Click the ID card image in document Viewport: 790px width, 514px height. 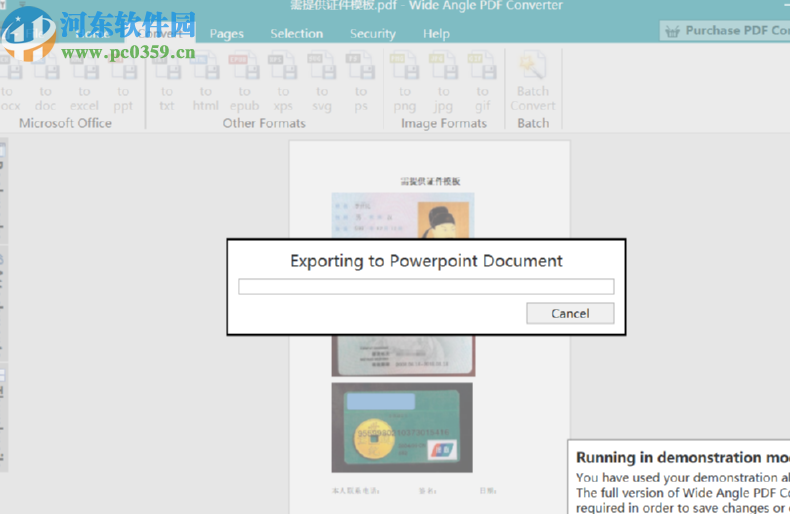403,216
